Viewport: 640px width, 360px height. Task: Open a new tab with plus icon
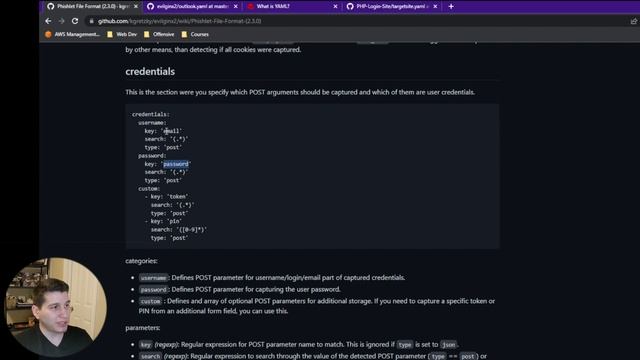point(451,7)
